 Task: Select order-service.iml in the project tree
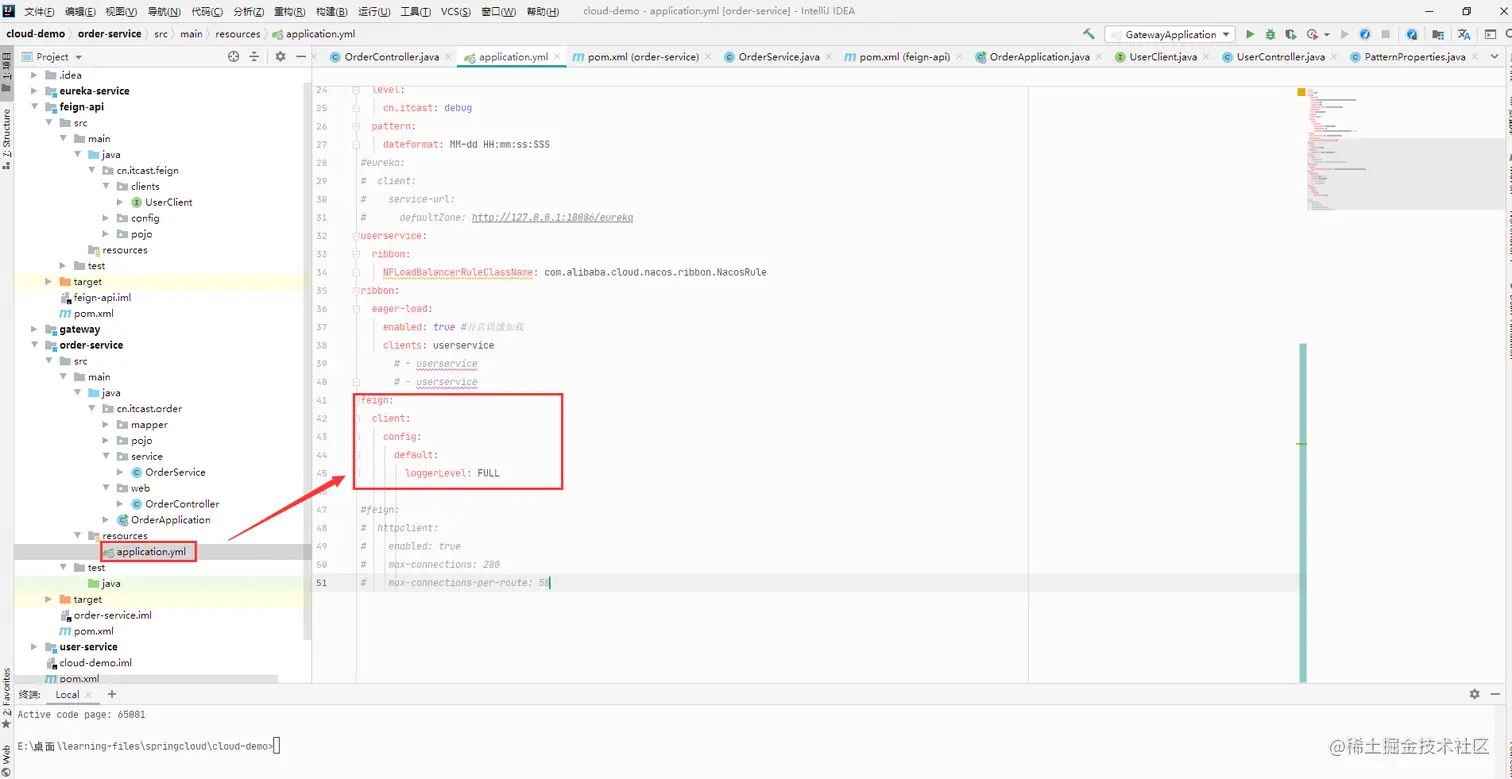click(x=112, y=615)
